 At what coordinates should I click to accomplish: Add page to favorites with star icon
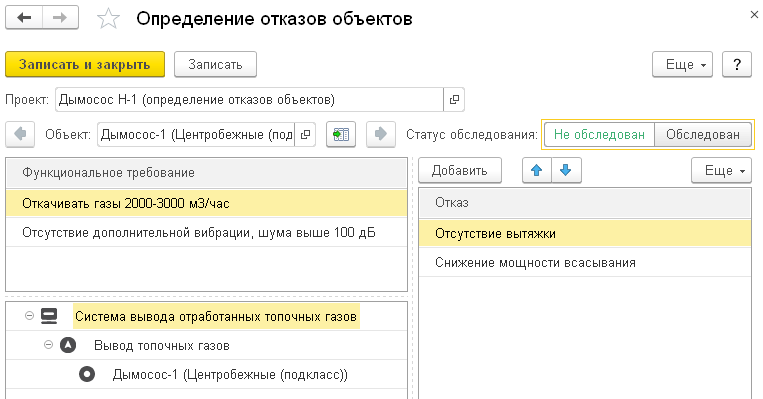pyautogui.click(x=108, y=19)
